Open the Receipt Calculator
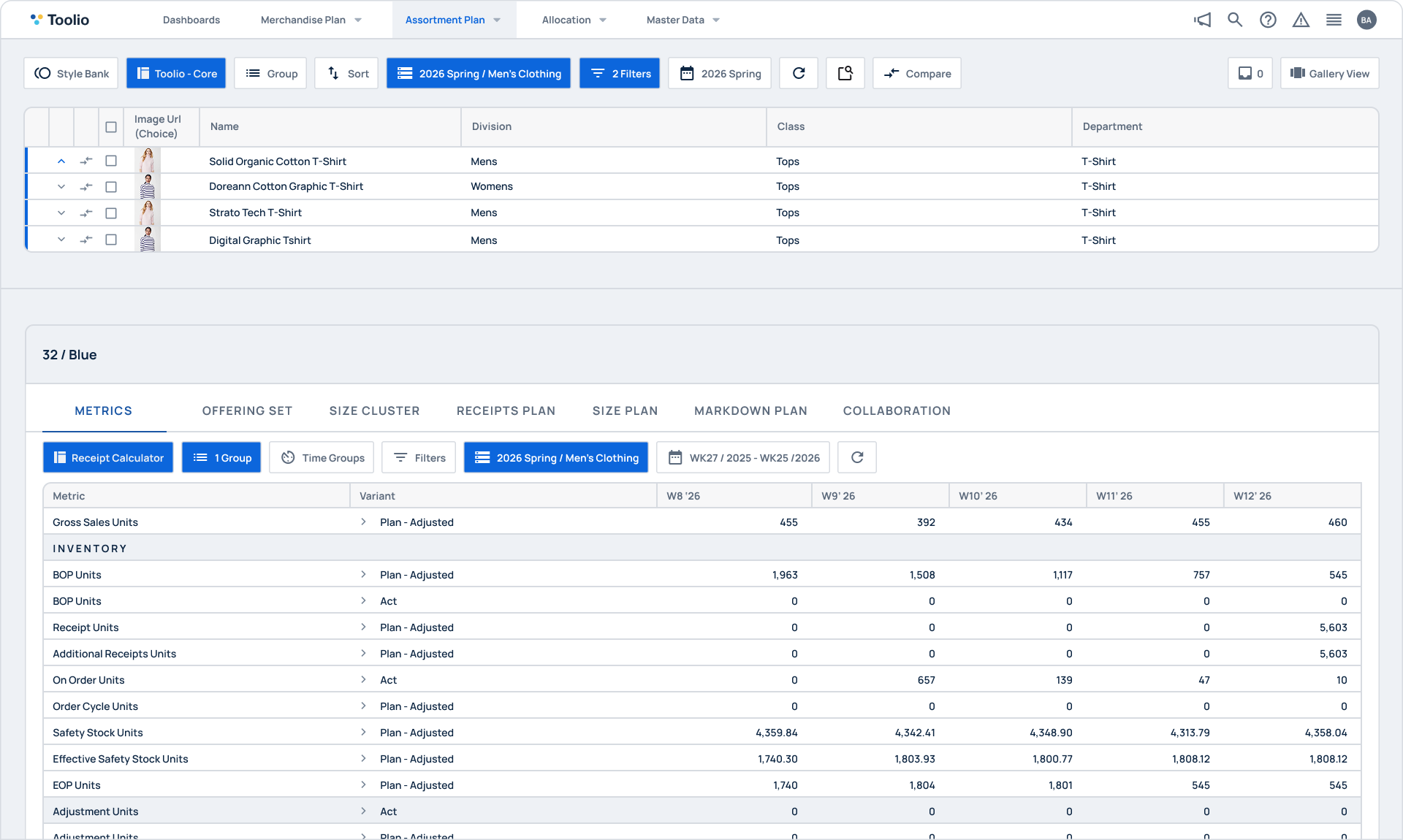Screen dimensions: 1403x840 (107, 458)
